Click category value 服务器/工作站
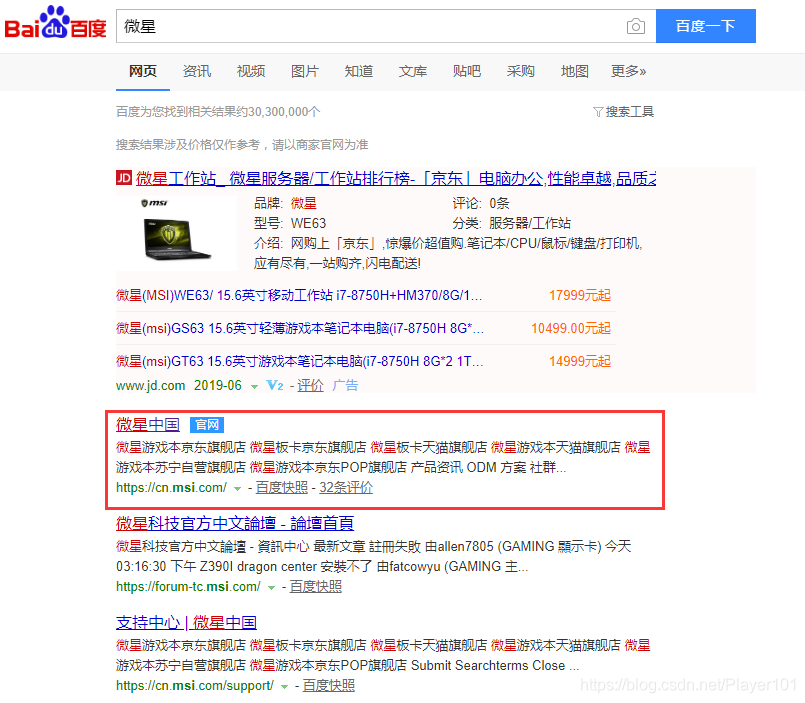Screen dimensions: 805x703 (530, 223)
